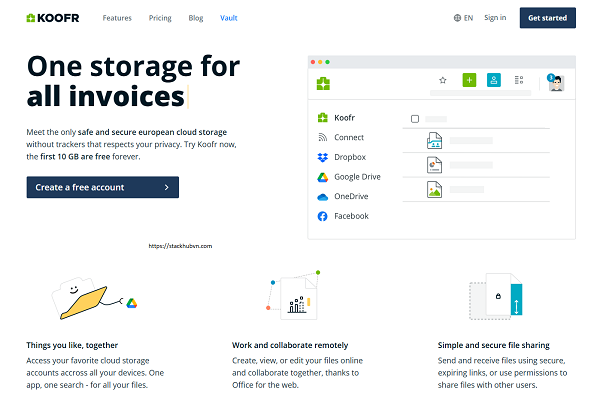Click the red close dot in mockup window
Viewport: 600px width, 400px height.
[313, 62]
